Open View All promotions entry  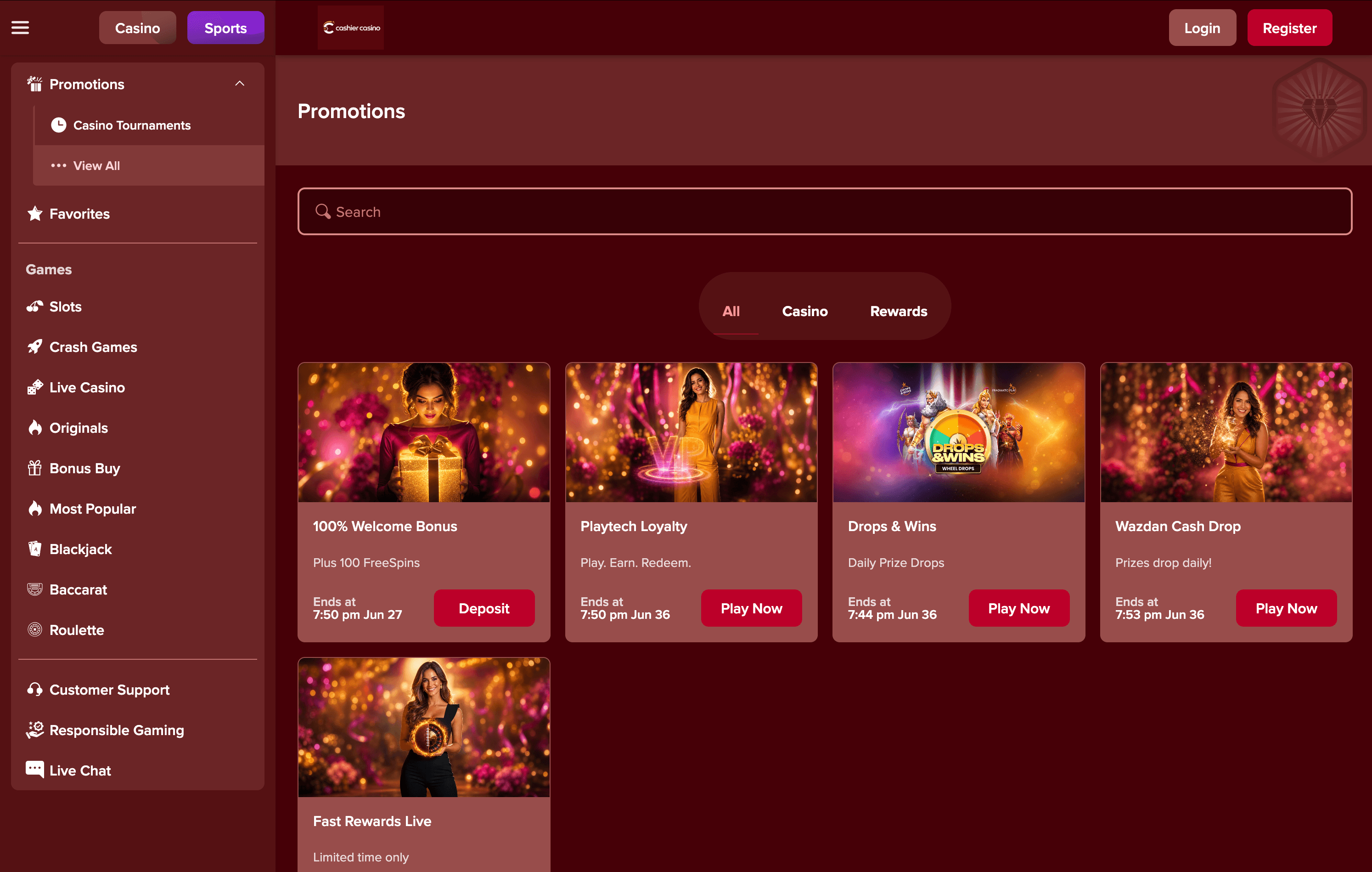point(149,165)
